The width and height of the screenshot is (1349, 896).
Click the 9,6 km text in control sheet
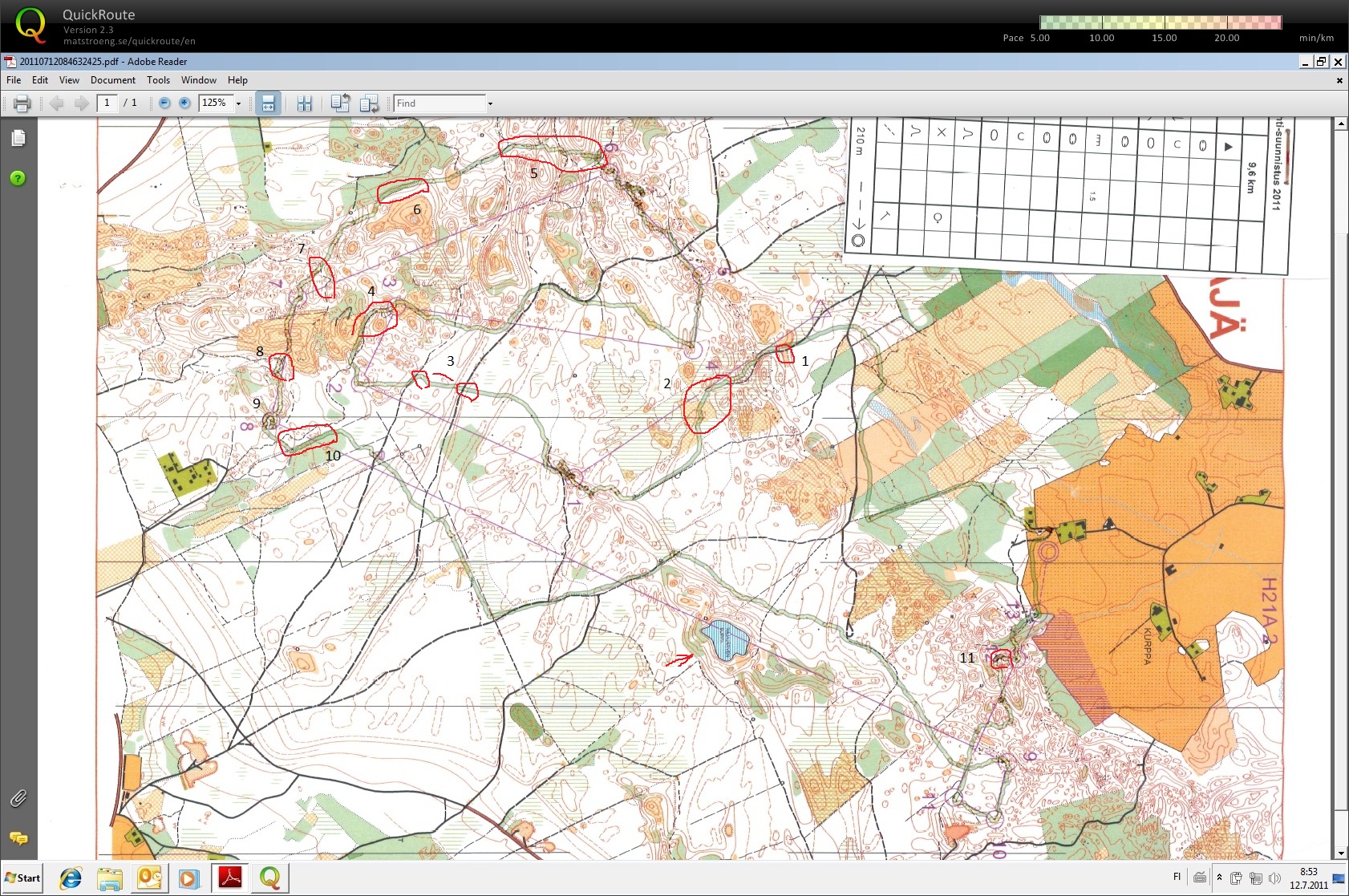1251,177
